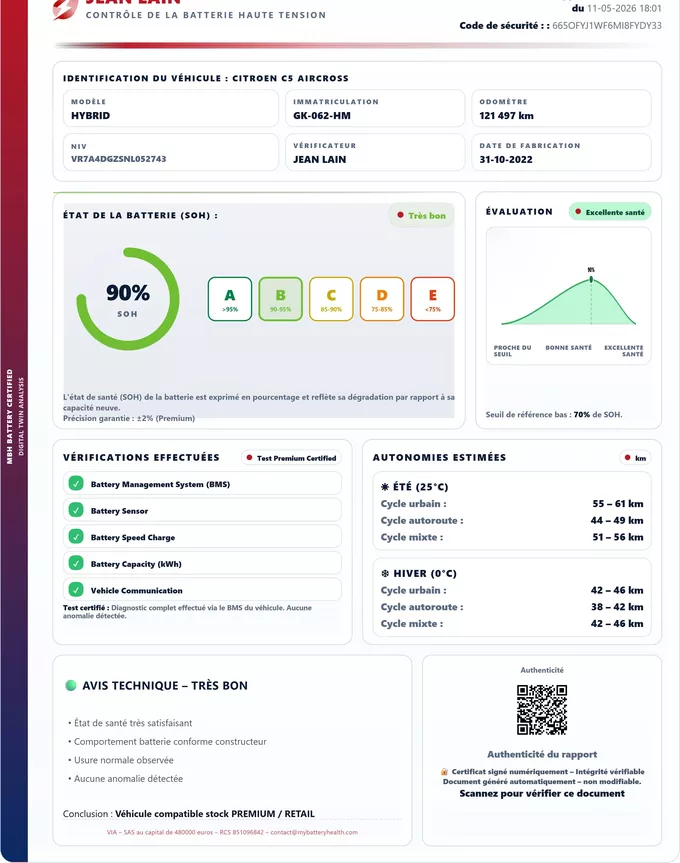Click the Test Premium Certified badge
Viewport: 680px width, 863px height.
pos(292,458)
